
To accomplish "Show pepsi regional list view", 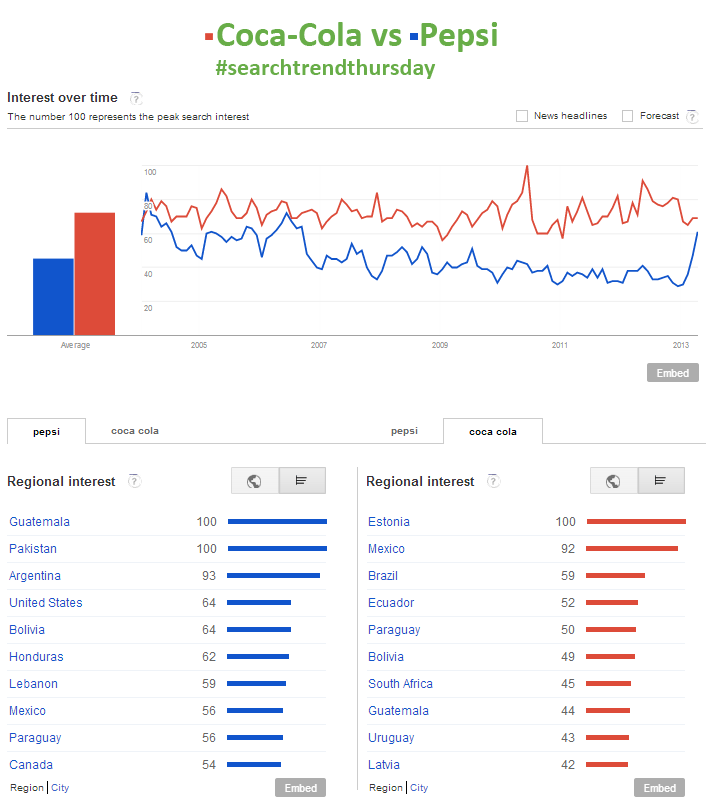I will click(x=302, y=481).
